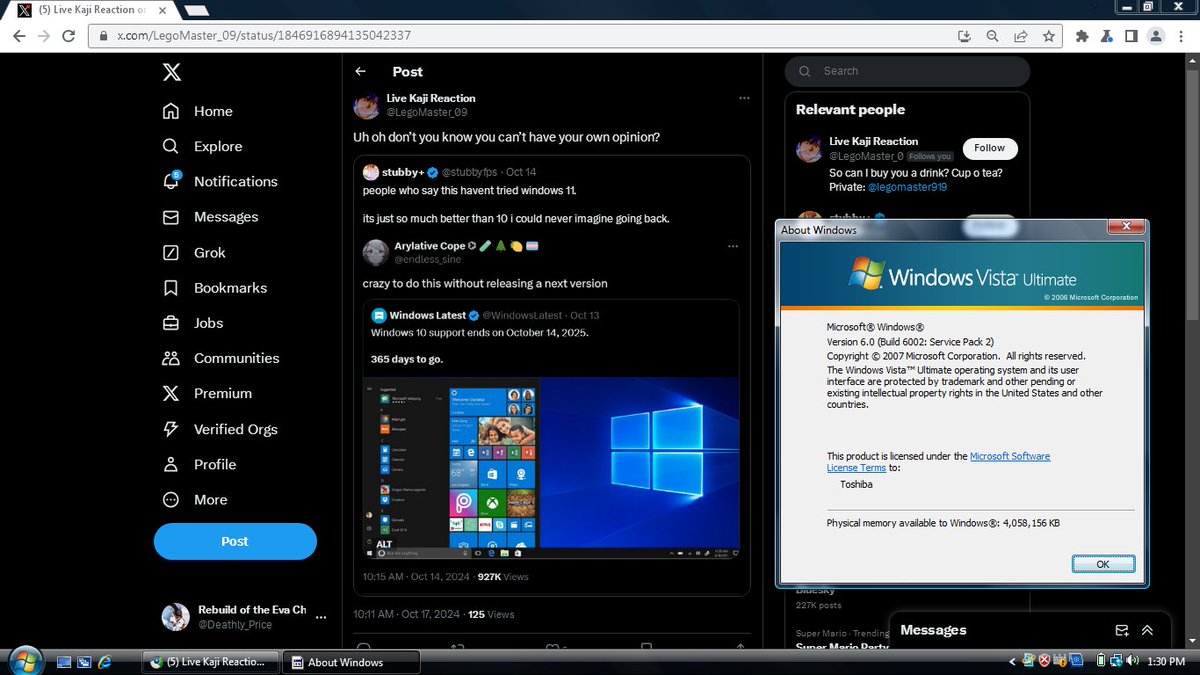Switch to About Windows taskbar button
This screenshot has width=1200, height=675.
[x=351, y=662]
